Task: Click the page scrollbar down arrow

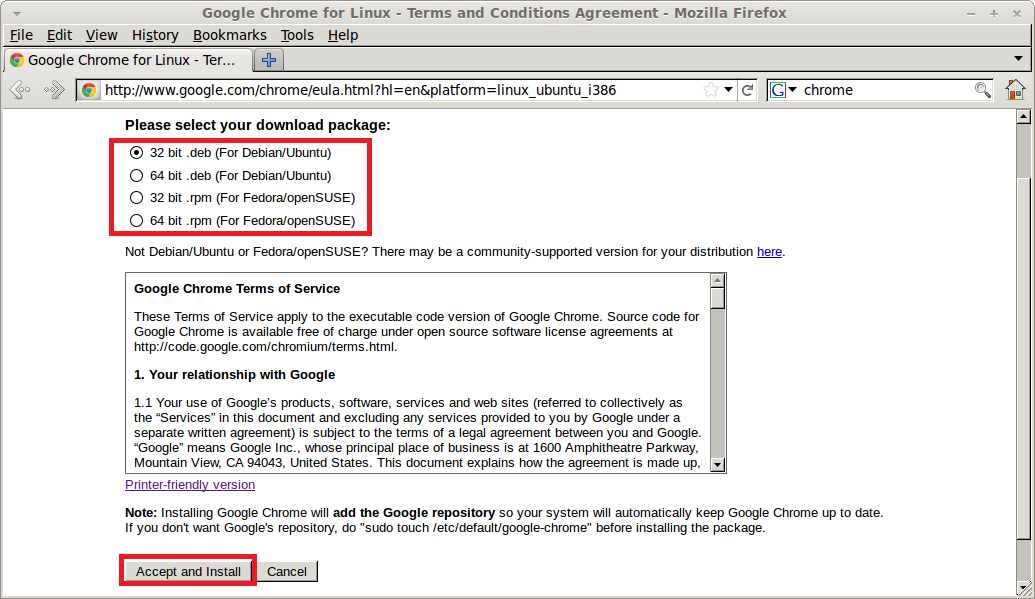Action: click(x=1023, y=587)
